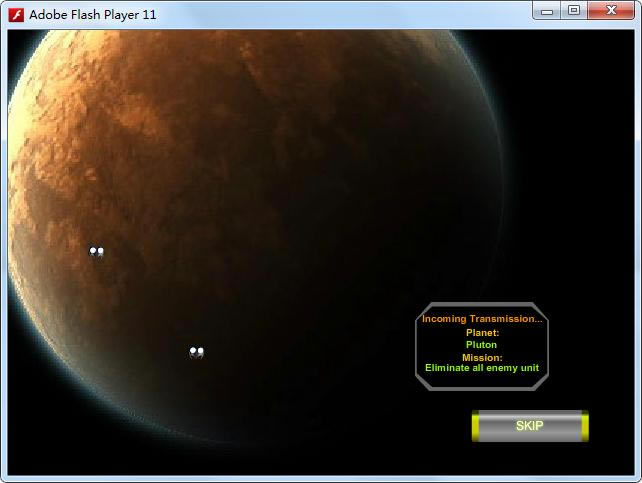Minimize the Flash Player window

(x=548, y=11)
